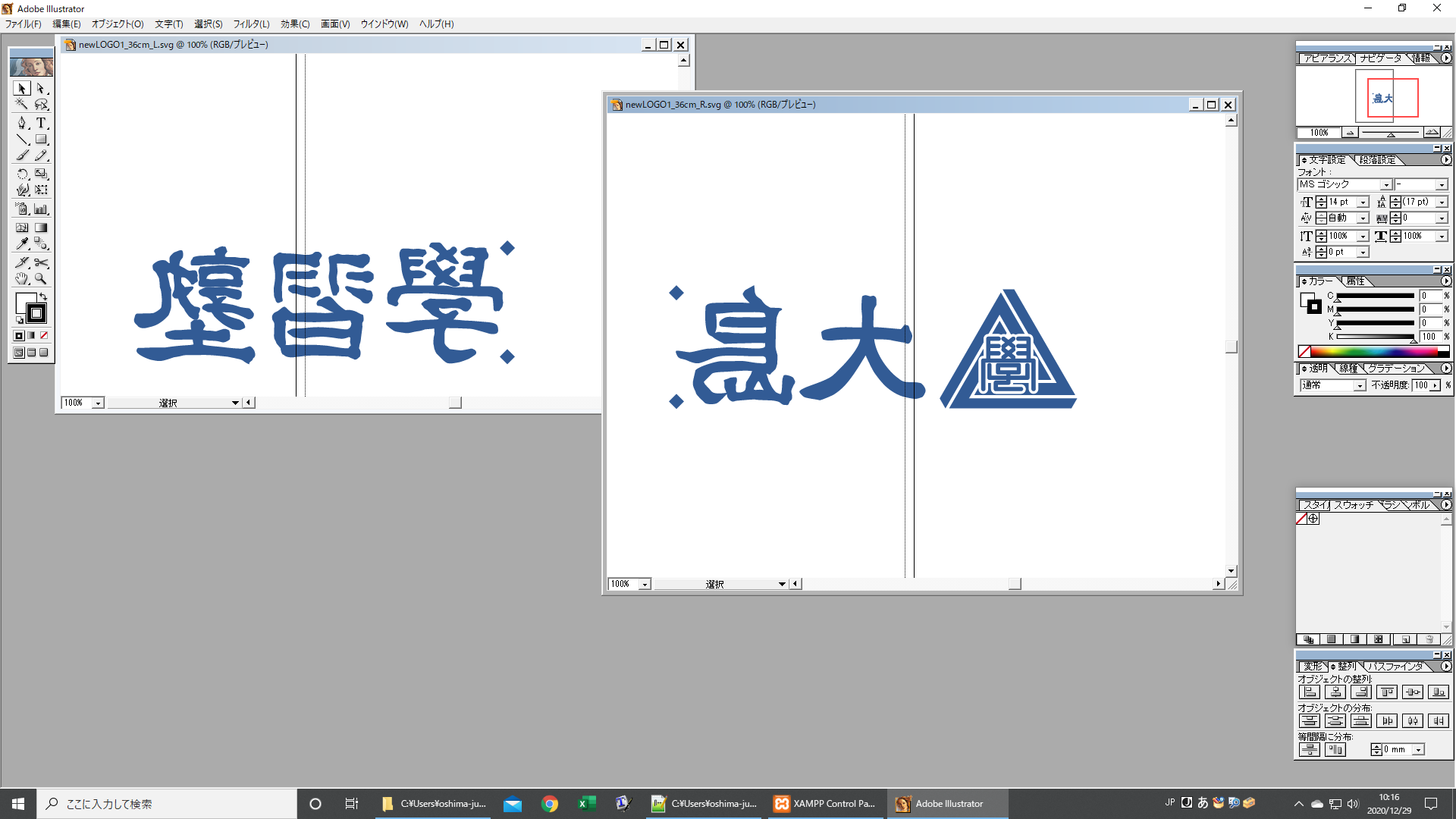
Task: Open the MS ゴシック font dropdown
Action: click(1385, 185)
